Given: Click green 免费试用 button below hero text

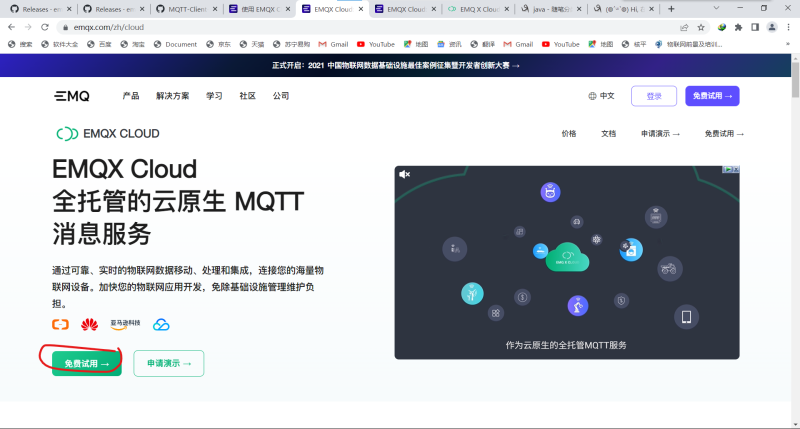Looking at the screenshot, I should 87,364.
